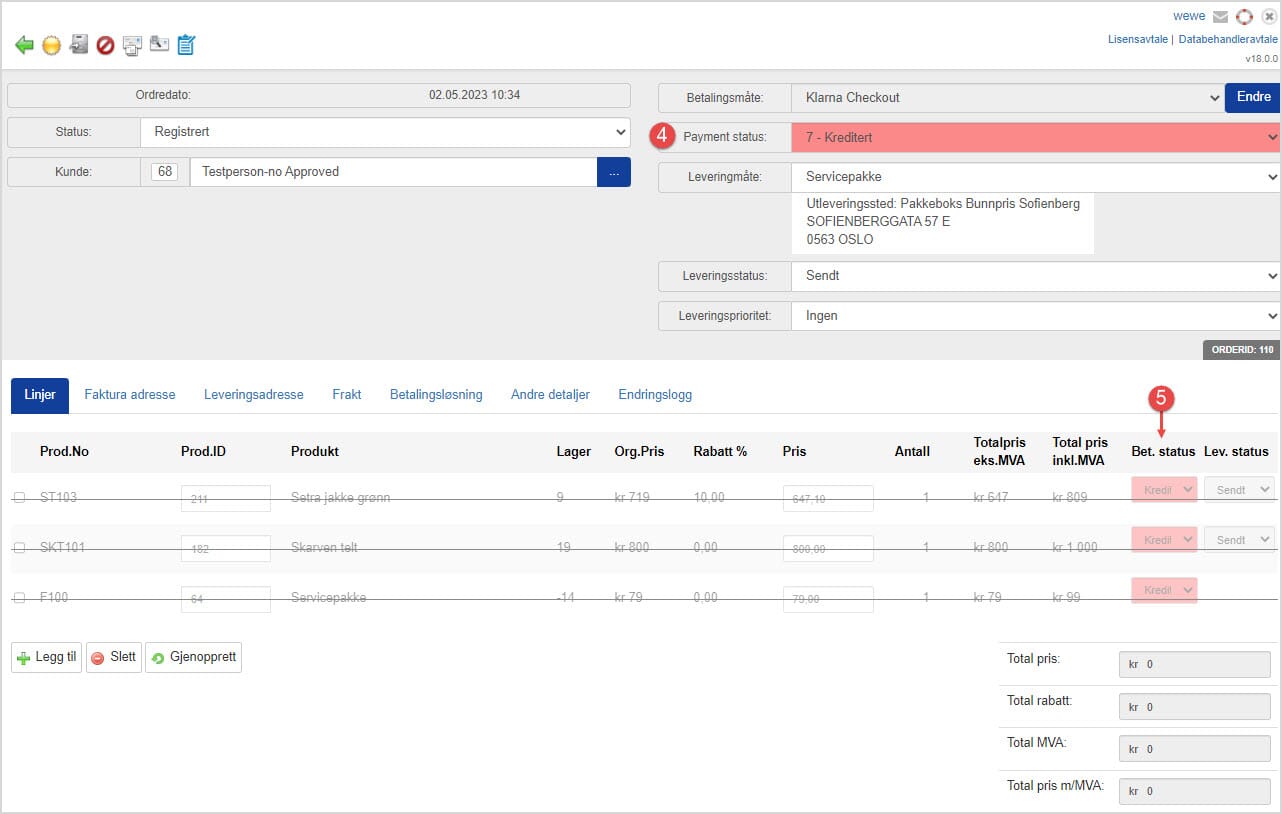Click the stacked print documents toolbar icon

132,45
